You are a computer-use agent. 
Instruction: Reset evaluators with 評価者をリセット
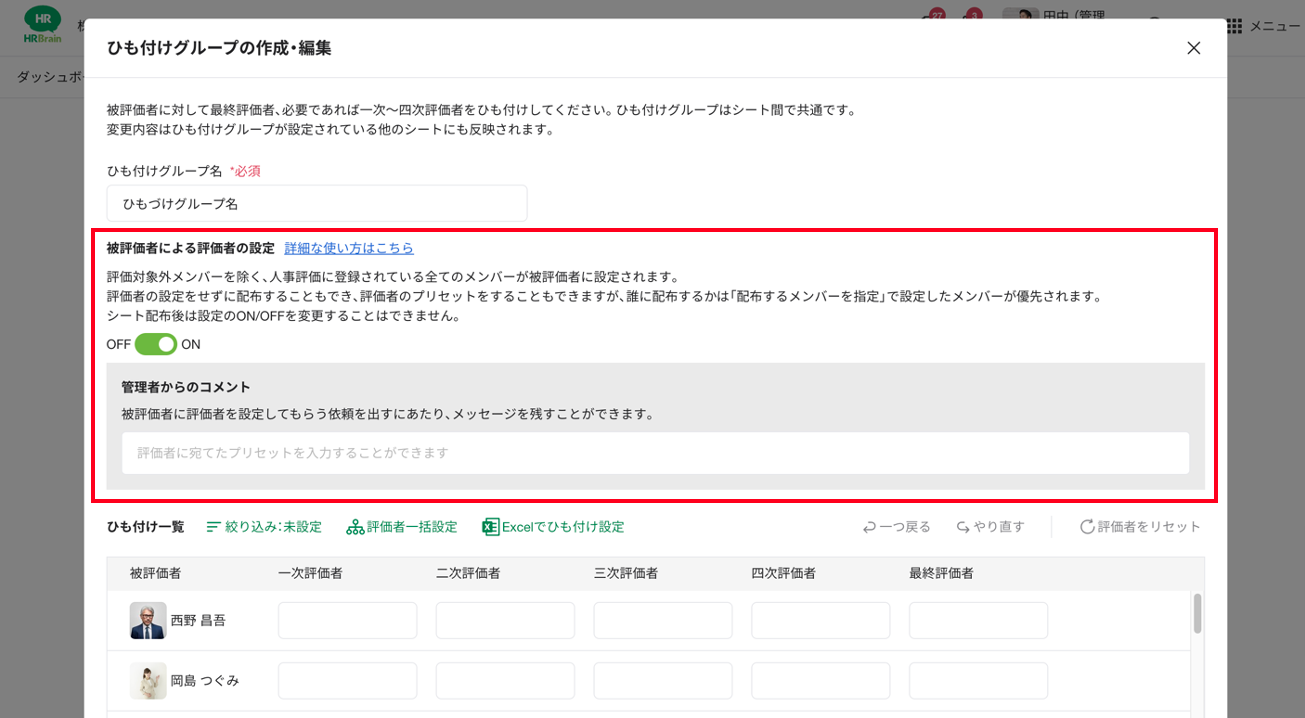pos(1140,527)
